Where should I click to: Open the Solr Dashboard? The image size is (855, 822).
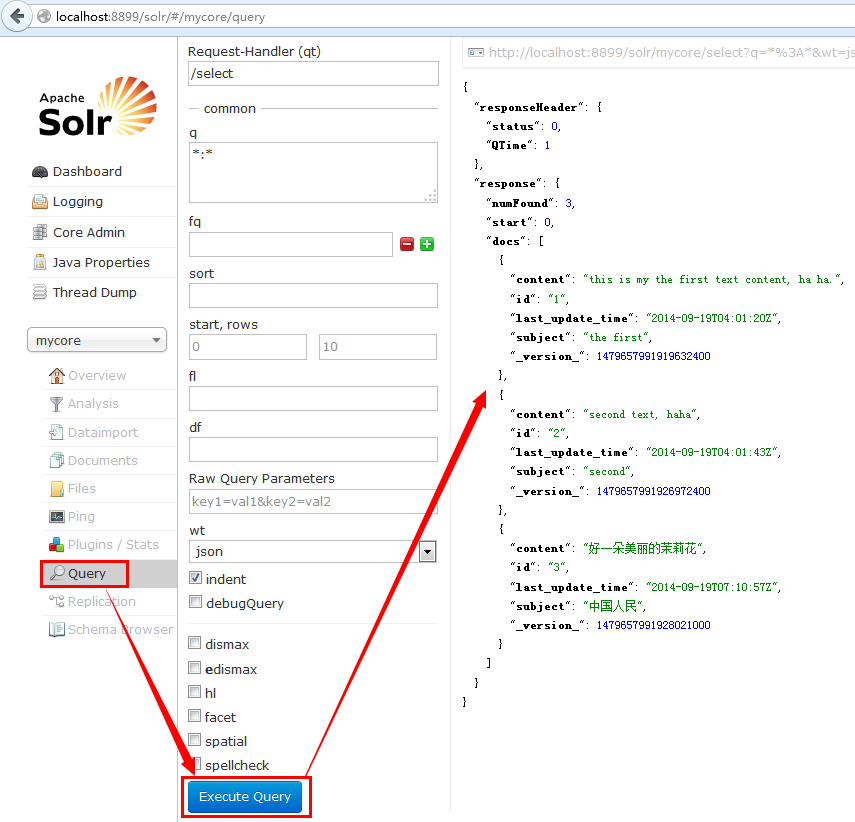87,171
